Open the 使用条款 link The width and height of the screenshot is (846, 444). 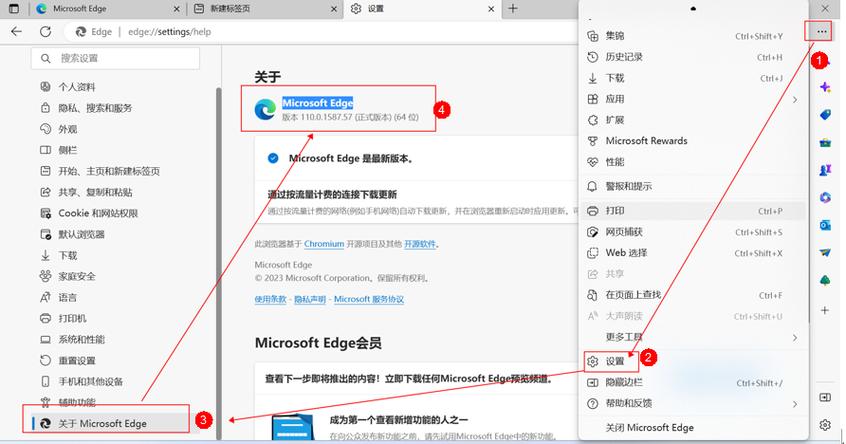coord(270,299)
